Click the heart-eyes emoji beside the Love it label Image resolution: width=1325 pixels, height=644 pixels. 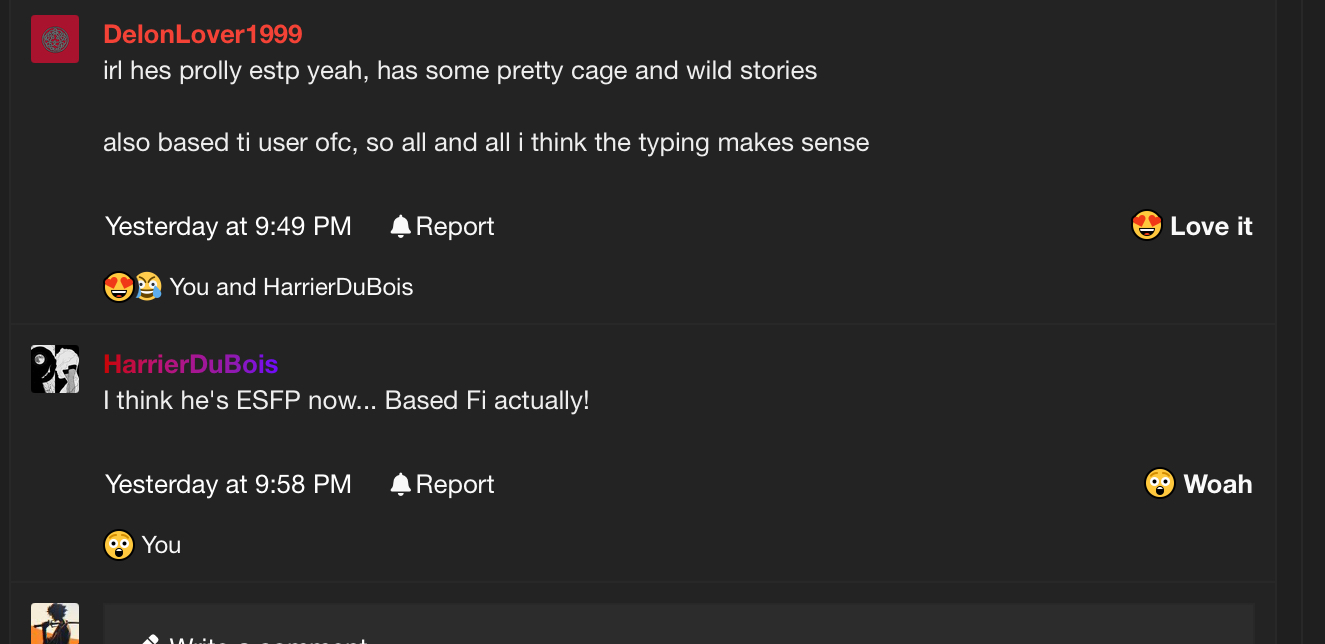click(1146, 226)
